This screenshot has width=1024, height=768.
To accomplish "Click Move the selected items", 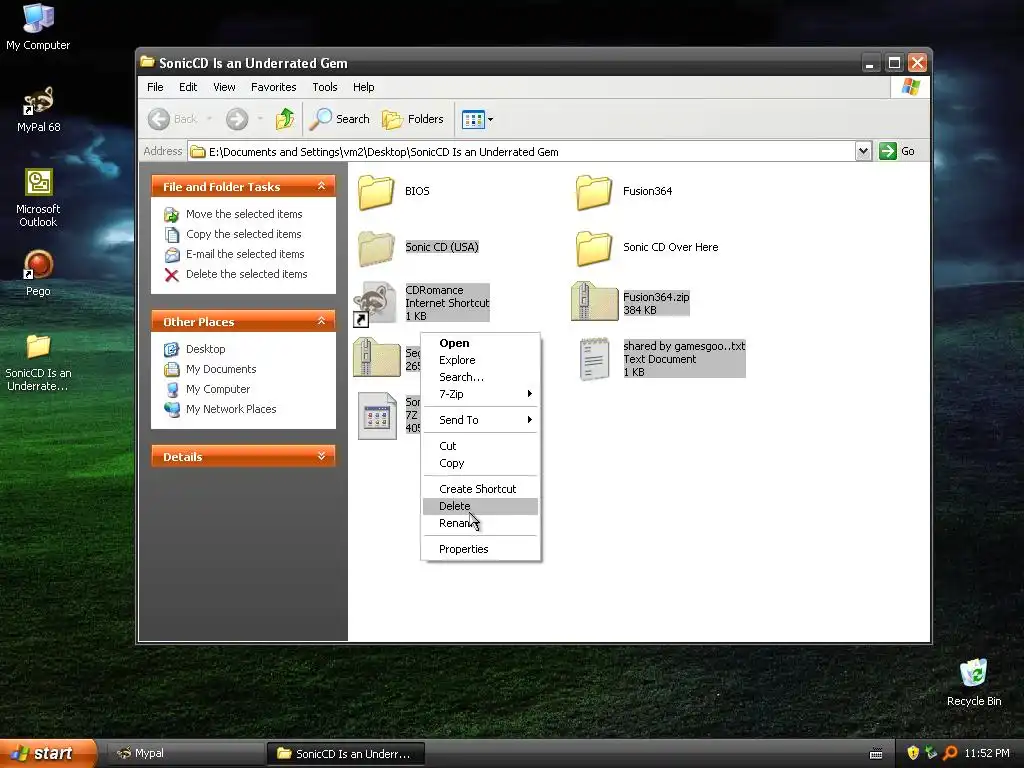I will click(234, 214).
